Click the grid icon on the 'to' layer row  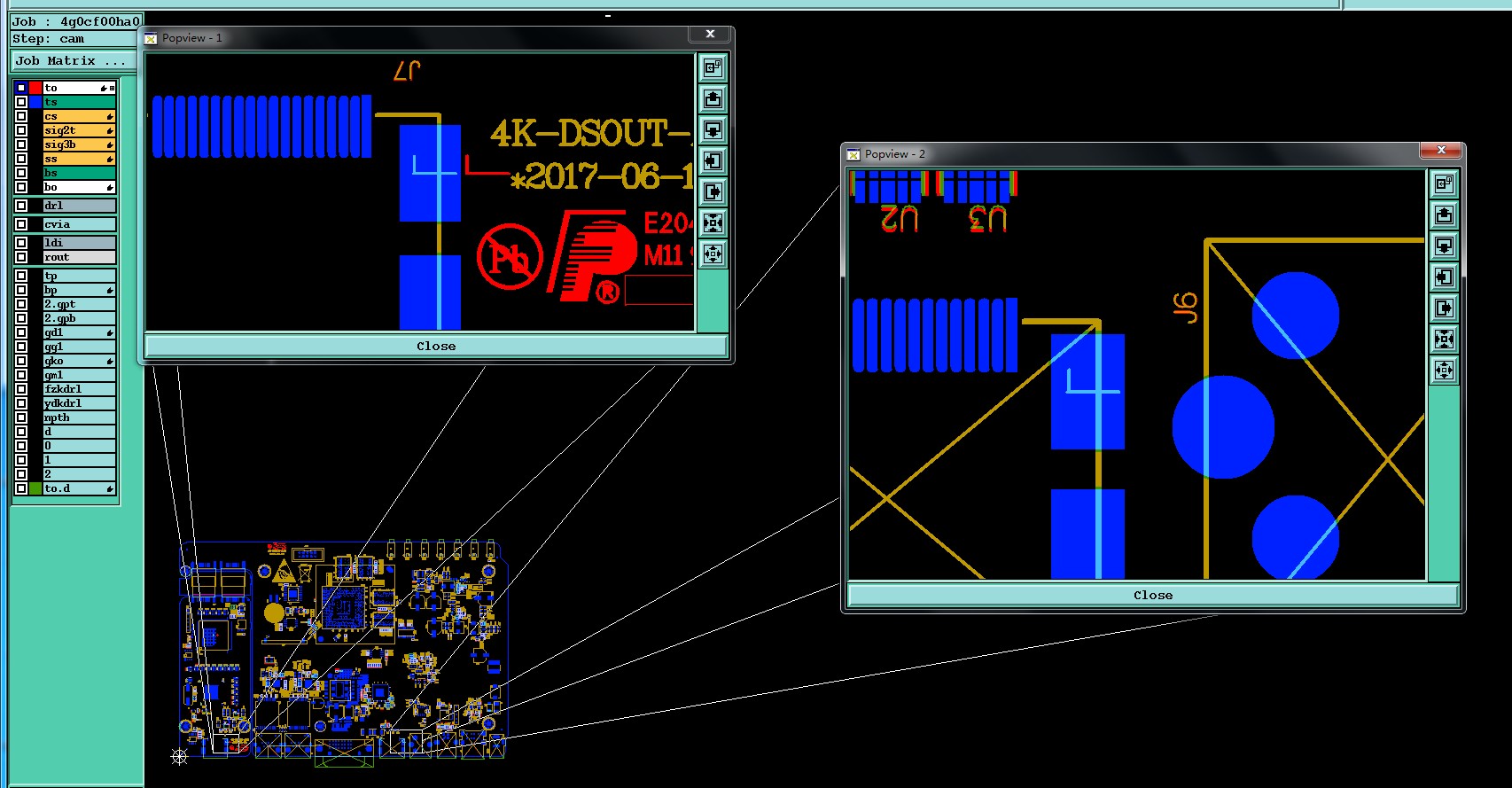click(x=113, y=88)
